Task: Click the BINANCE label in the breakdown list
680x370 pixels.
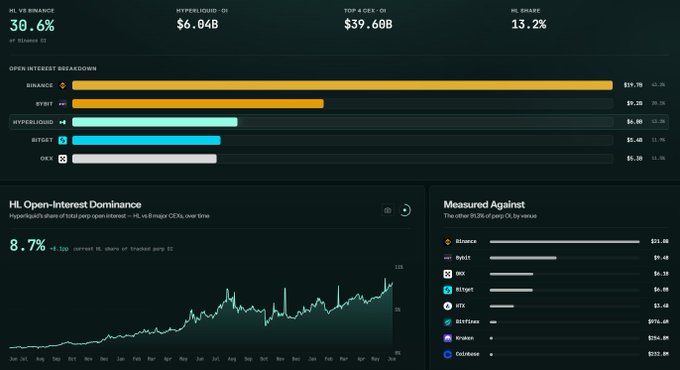Action: (39, 85)
